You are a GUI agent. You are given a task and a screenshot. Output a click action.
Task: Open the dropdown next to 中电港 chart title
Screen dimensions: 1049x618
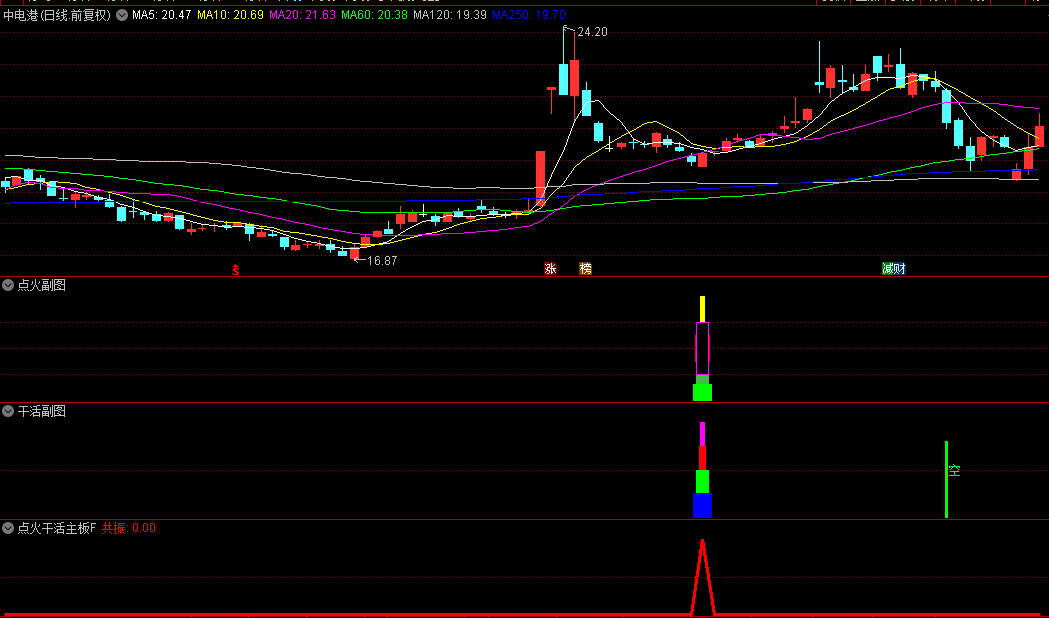coord(122,15)
